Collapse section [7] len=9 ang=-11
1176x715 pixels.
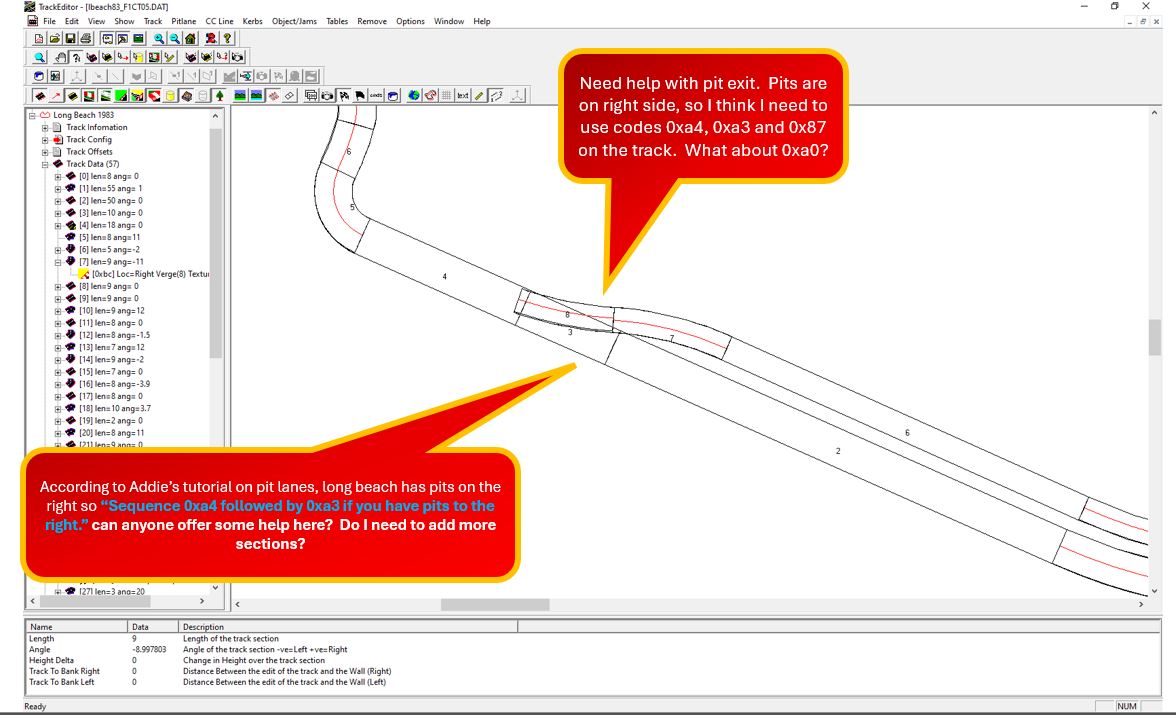[x=58, y=262]
